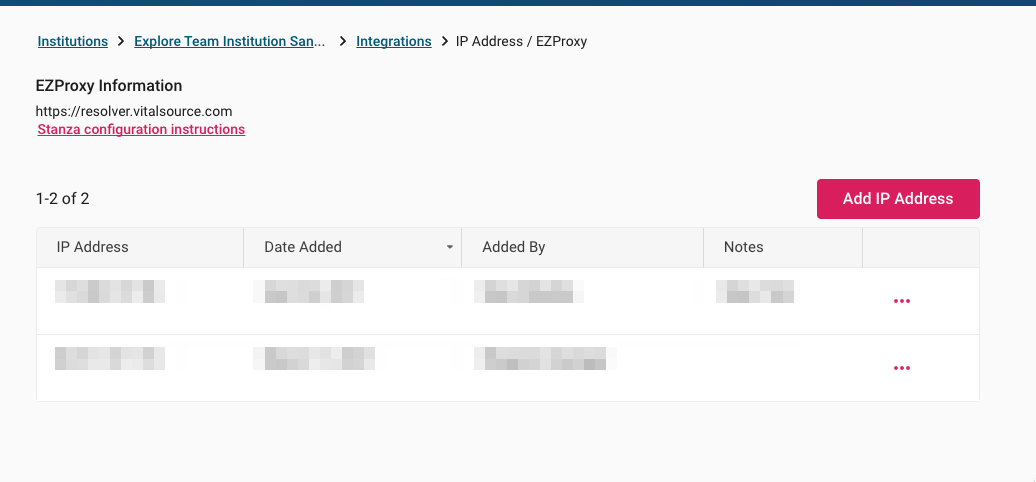Click the chevron after Institutions breadcrumb
The image size is (1036, 482).
click(x=121, y=41)
